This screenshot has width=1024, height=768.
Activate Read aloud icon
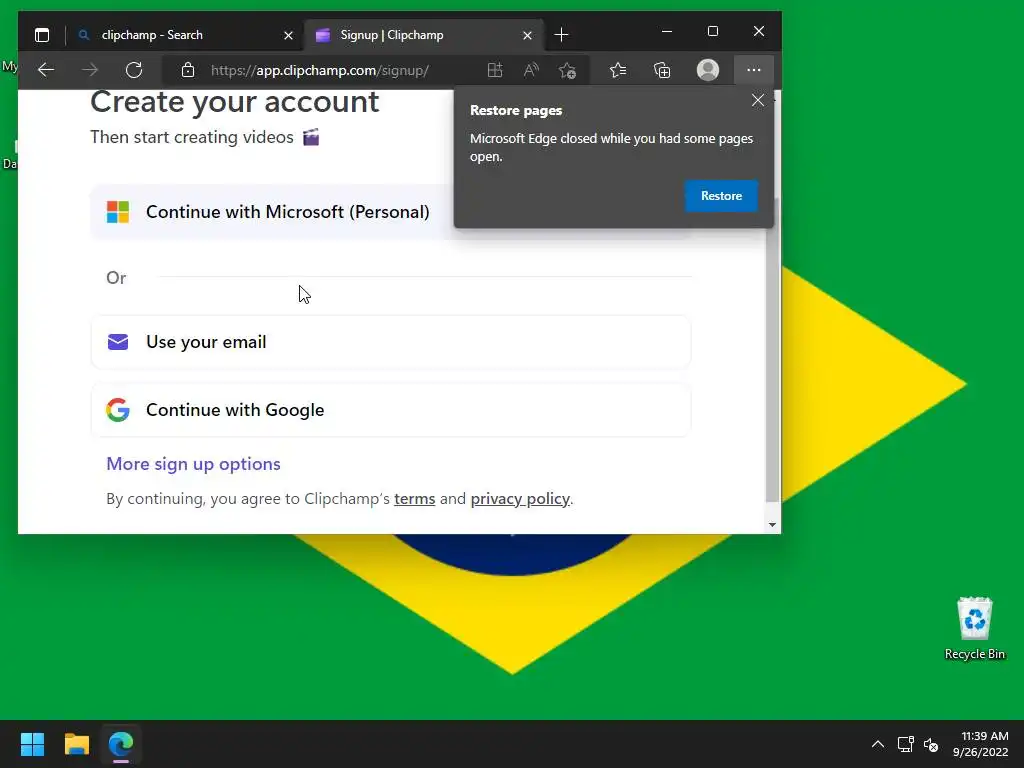coord(531,70)
